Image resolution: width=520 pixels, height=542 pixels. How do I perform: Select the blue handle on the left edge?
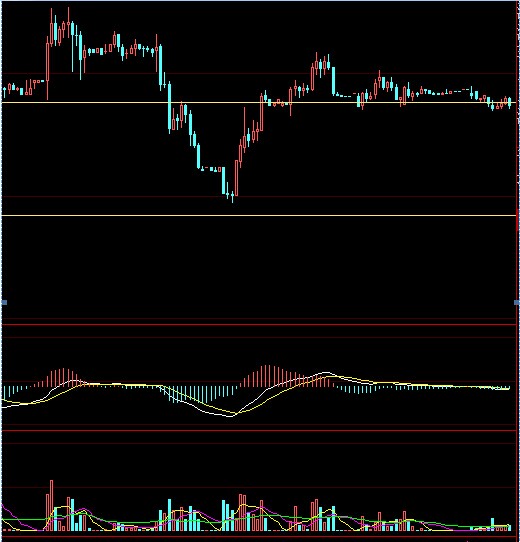4,303
